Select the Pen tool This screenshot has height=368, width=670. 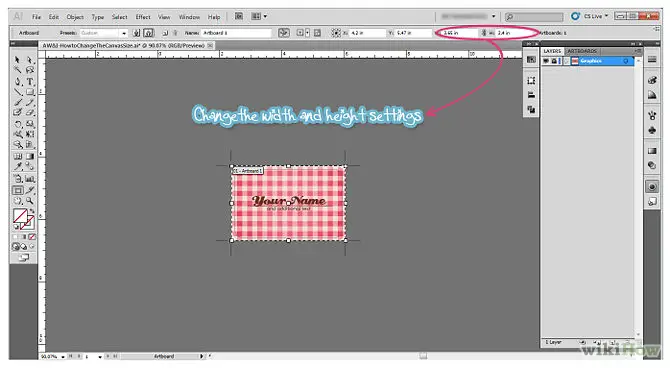pyautogui.click(x=18, y=81)
